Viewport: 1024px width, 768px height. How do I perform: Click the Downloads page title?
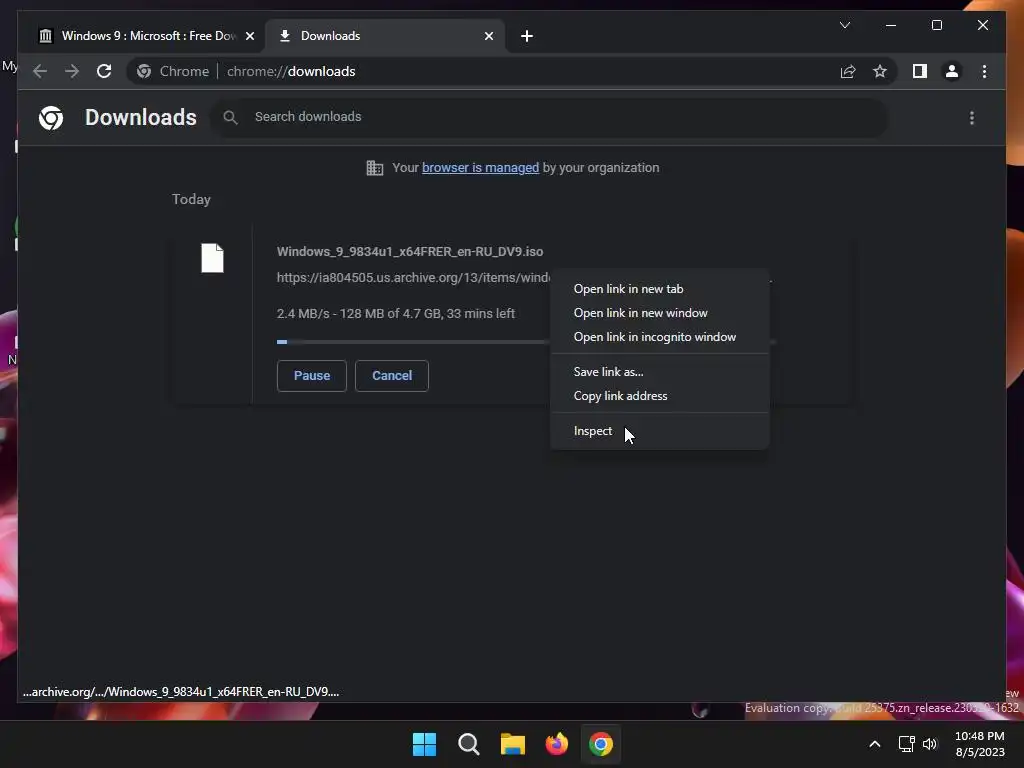tap(140, 118)
